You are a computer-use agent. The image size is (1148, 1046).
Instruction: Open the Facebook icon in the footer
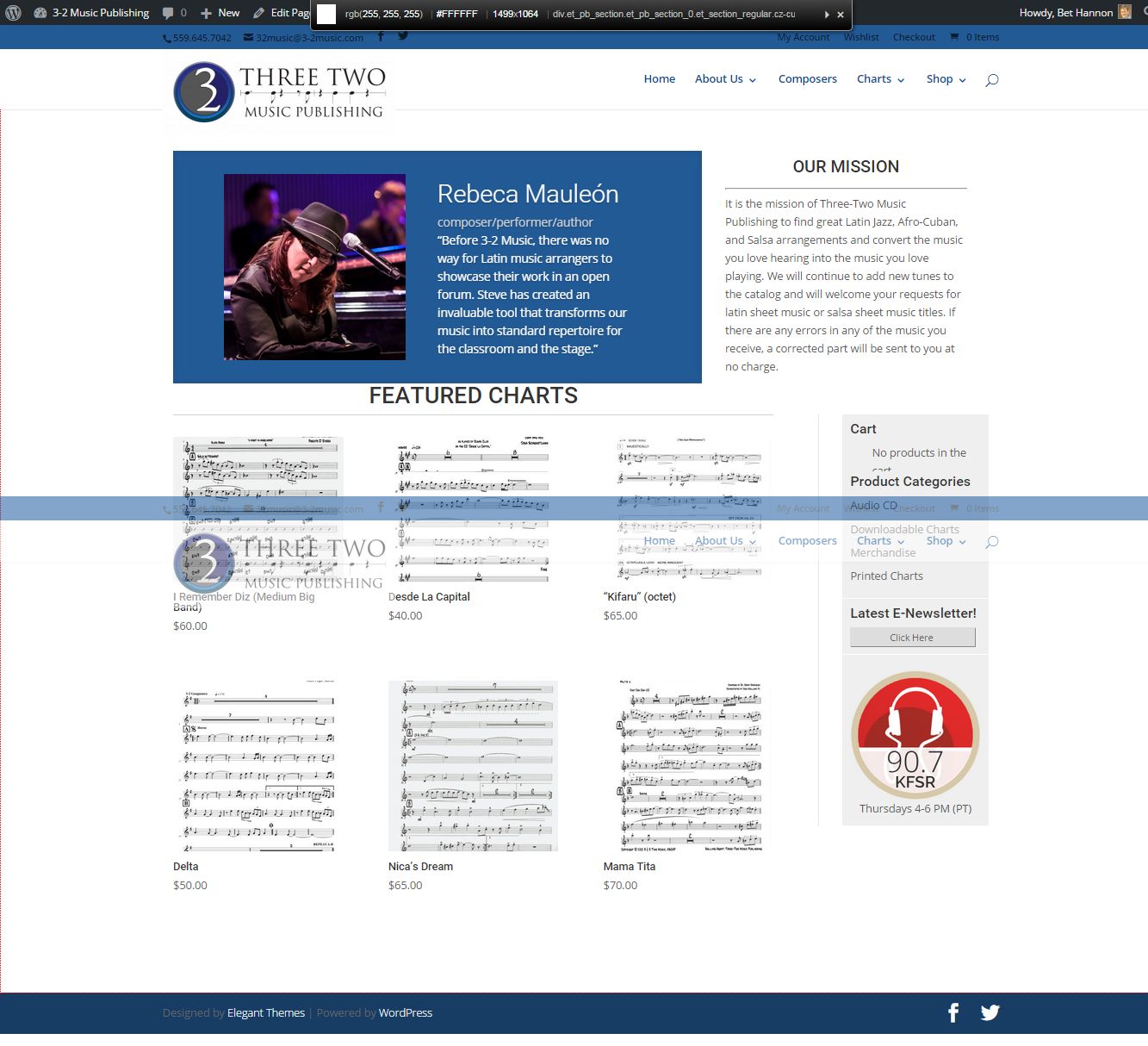953,1013
